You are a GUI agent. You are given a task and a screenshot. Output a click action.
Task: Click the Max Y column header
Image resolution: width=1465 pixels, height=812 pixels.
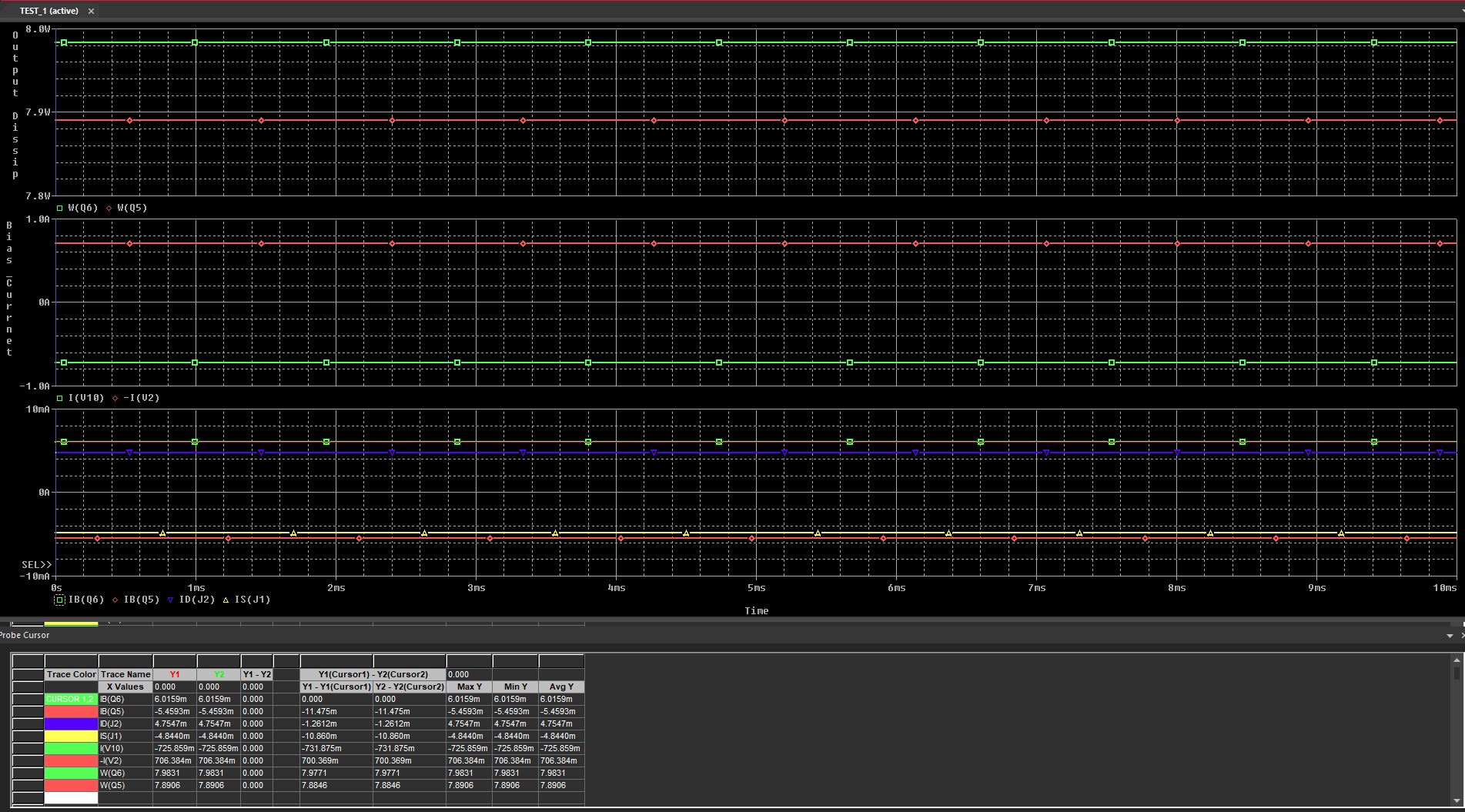click(x=469, y=687)
